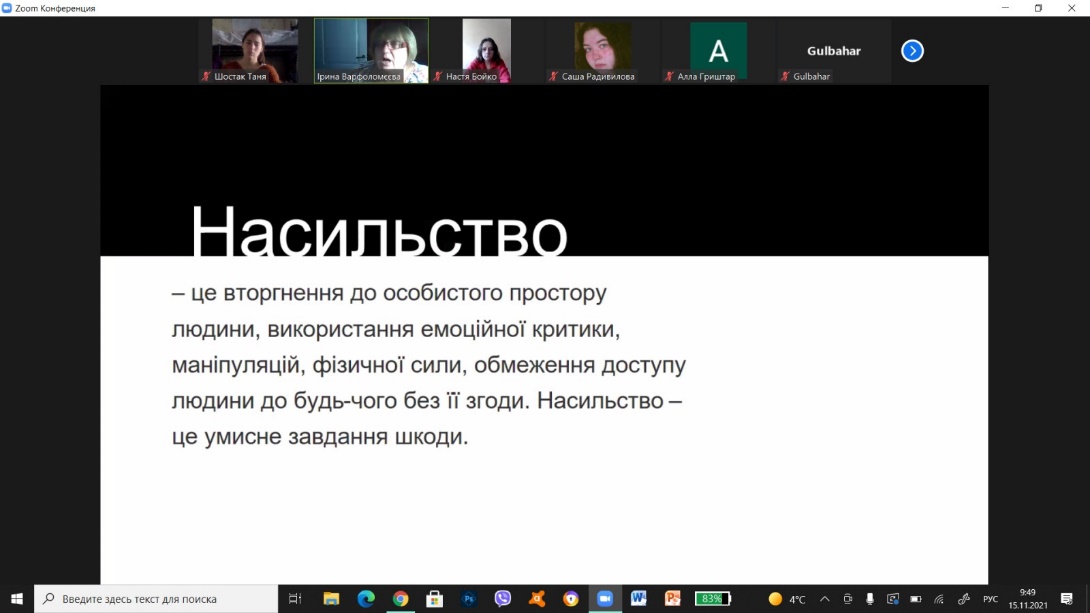The width and height of the screenshot is (1090, 613).
Task: Select Ірина Варфоломєєва's video tile
Action: point(371,50)
